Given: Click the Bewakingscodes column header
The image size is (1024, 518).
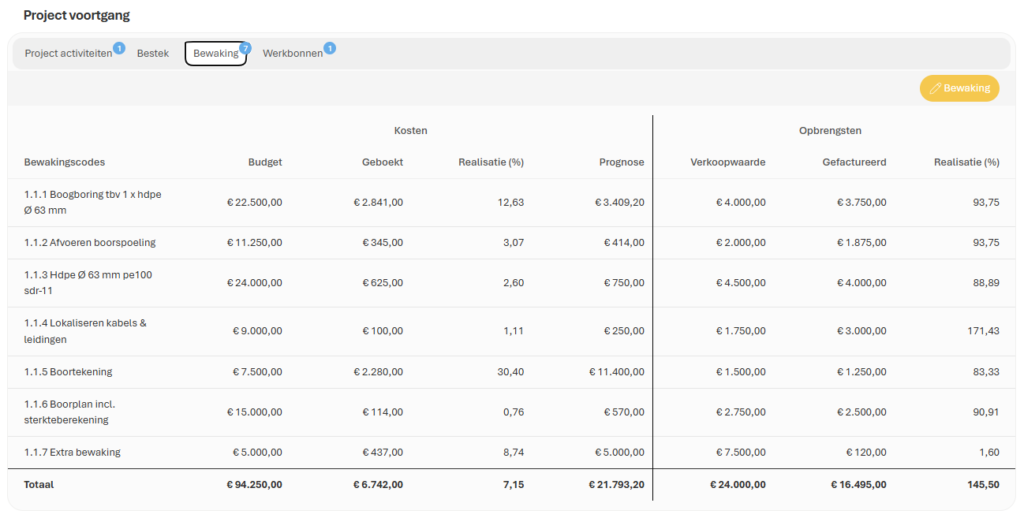Looking at the screenshot, I should pyautogui.click(x=65, y=162).
